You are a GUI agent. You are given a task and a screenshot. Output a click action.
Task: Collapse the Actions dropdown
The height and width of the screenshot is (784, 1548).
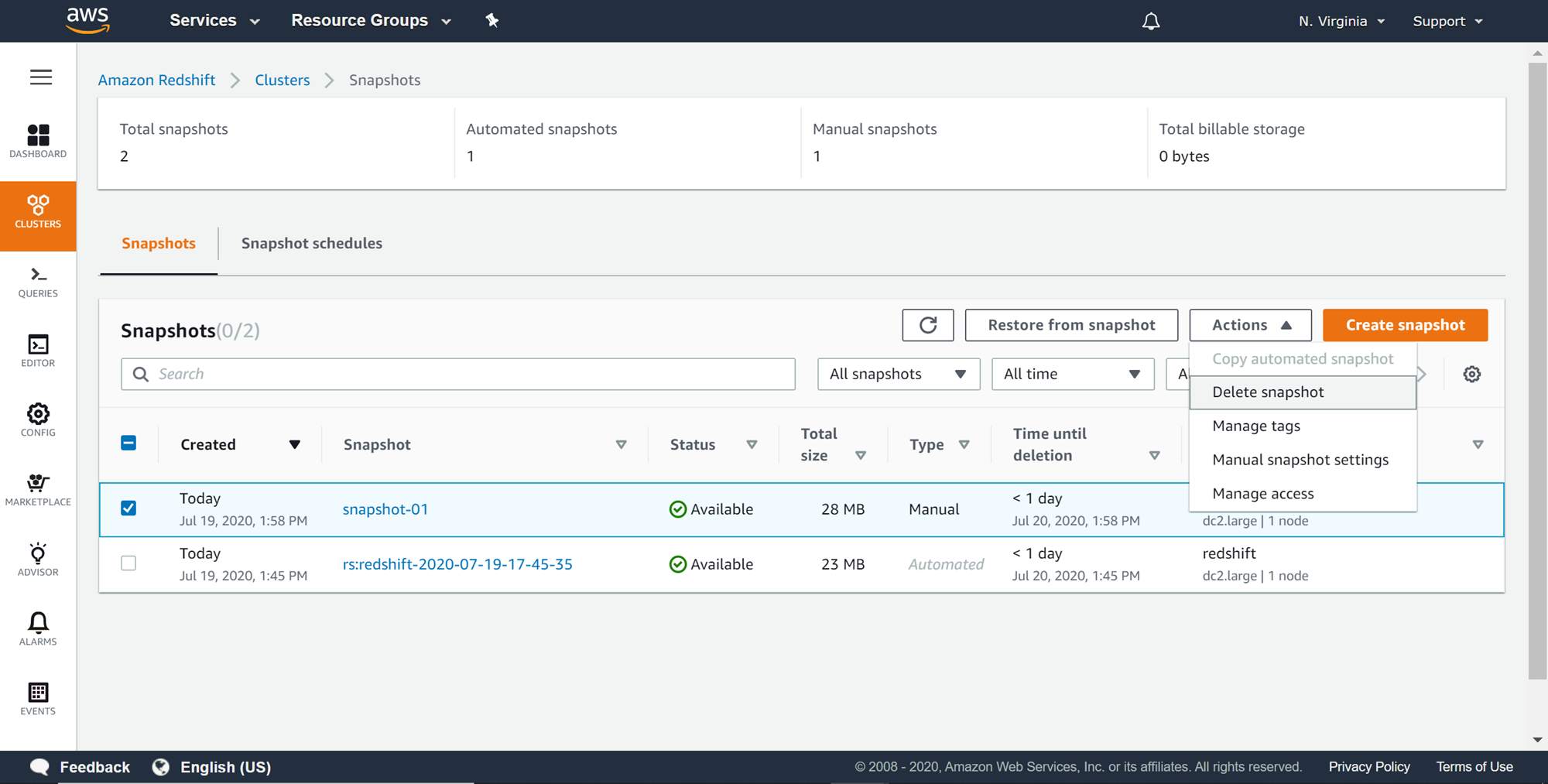1250,325
